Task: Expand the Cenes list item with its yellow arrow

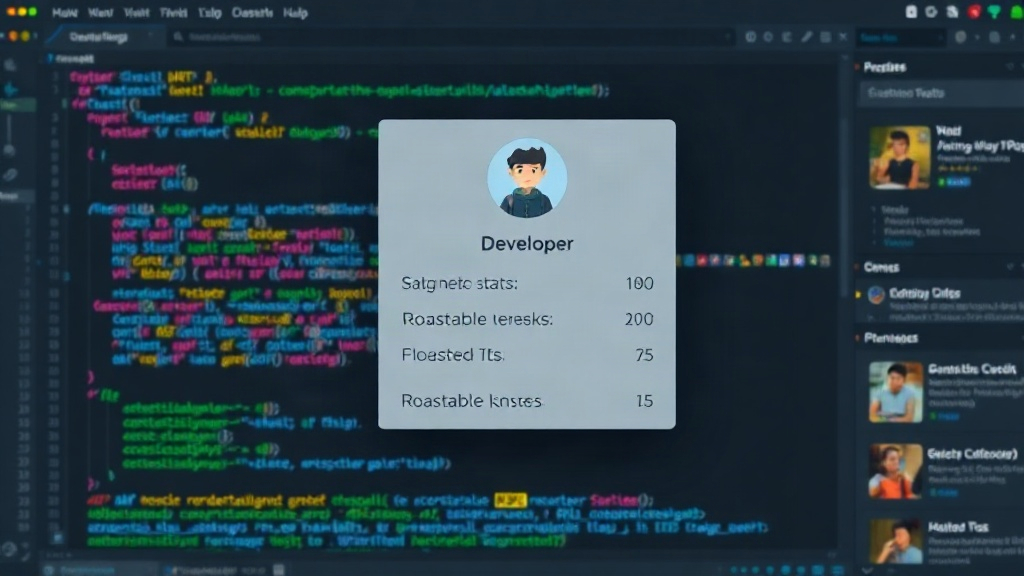Action: pos(858,295)
